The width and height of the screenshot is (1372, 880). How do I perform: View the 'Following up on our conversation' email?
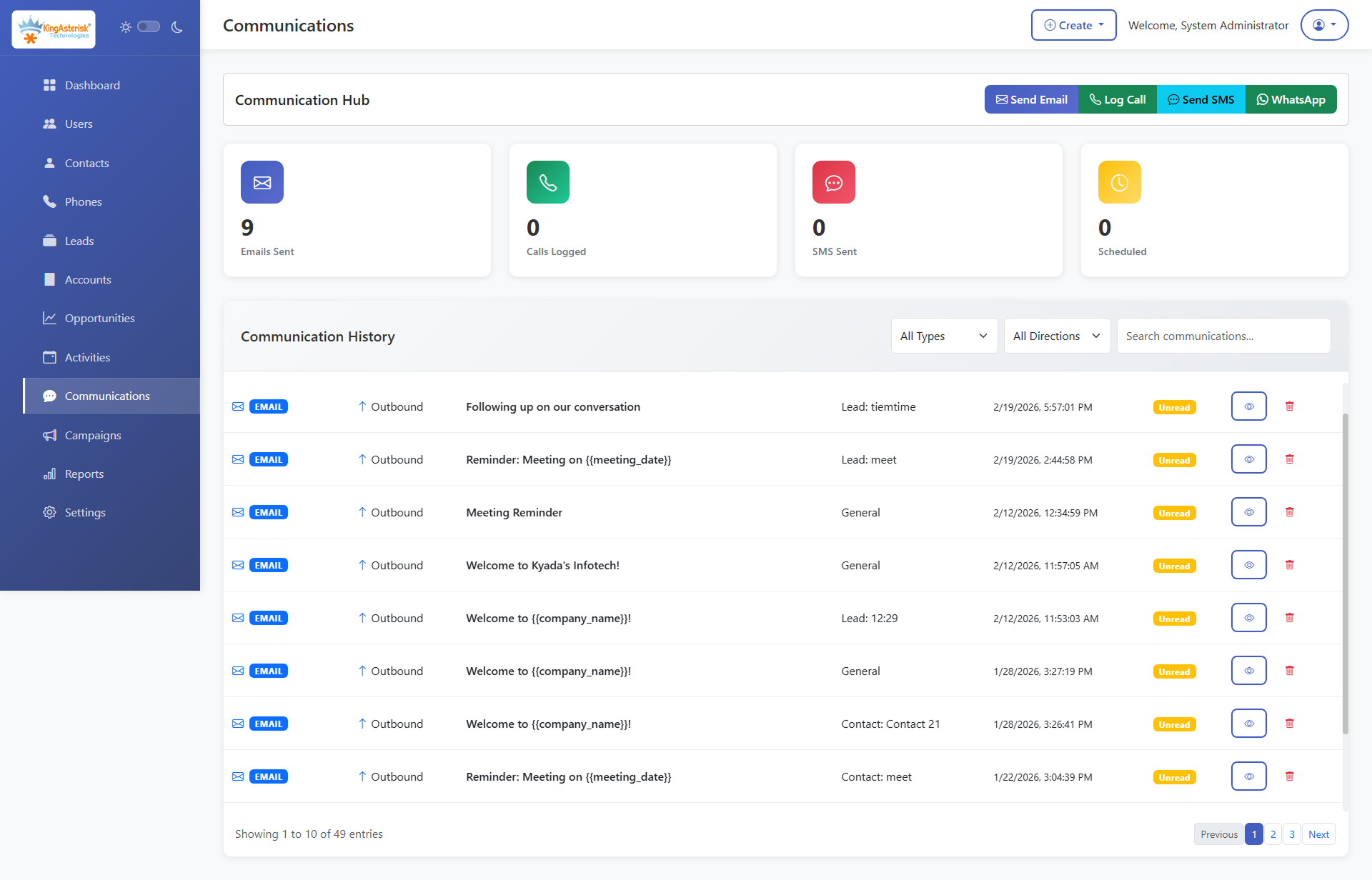(x=1248, y=406)
